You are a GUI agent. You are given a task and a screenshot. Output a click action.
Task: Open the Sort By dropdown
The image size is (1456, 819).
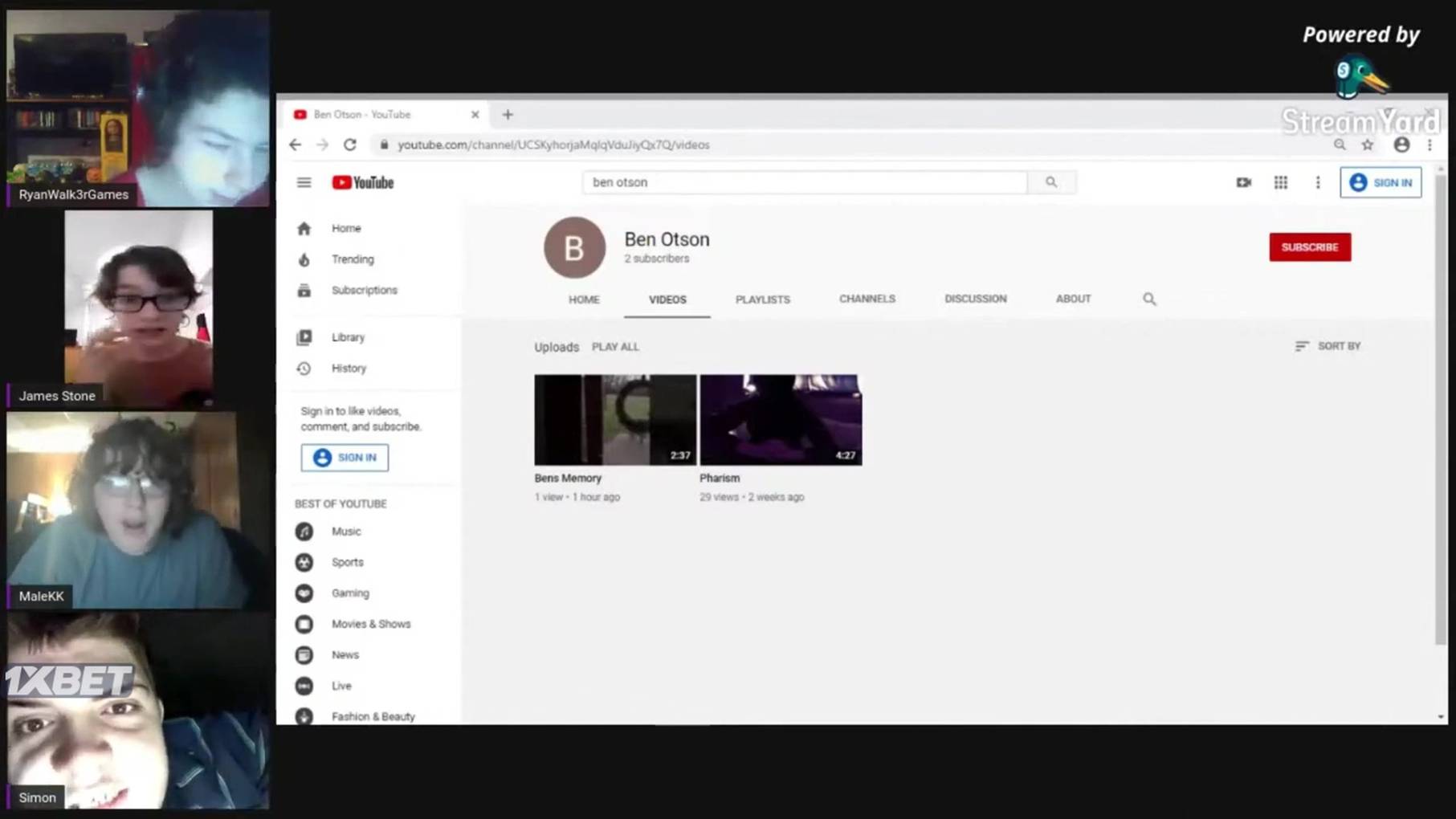pos(1328,346)
